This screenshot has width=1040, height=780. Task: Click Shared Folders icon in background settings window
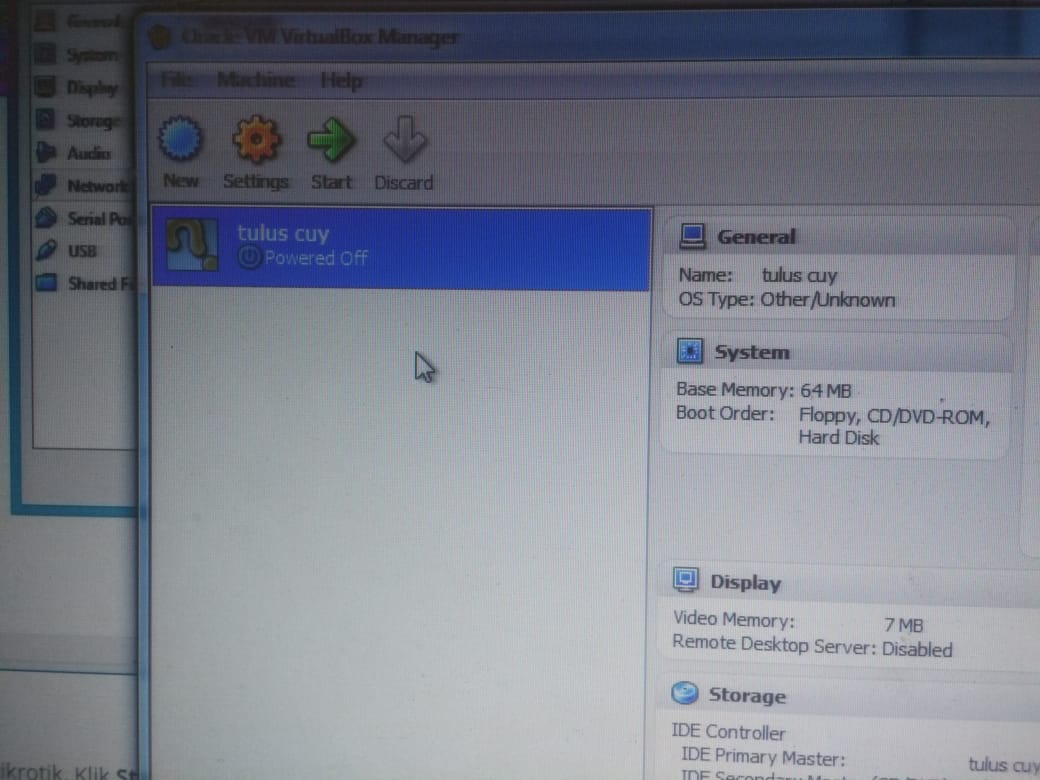click(x=46, y=283)
